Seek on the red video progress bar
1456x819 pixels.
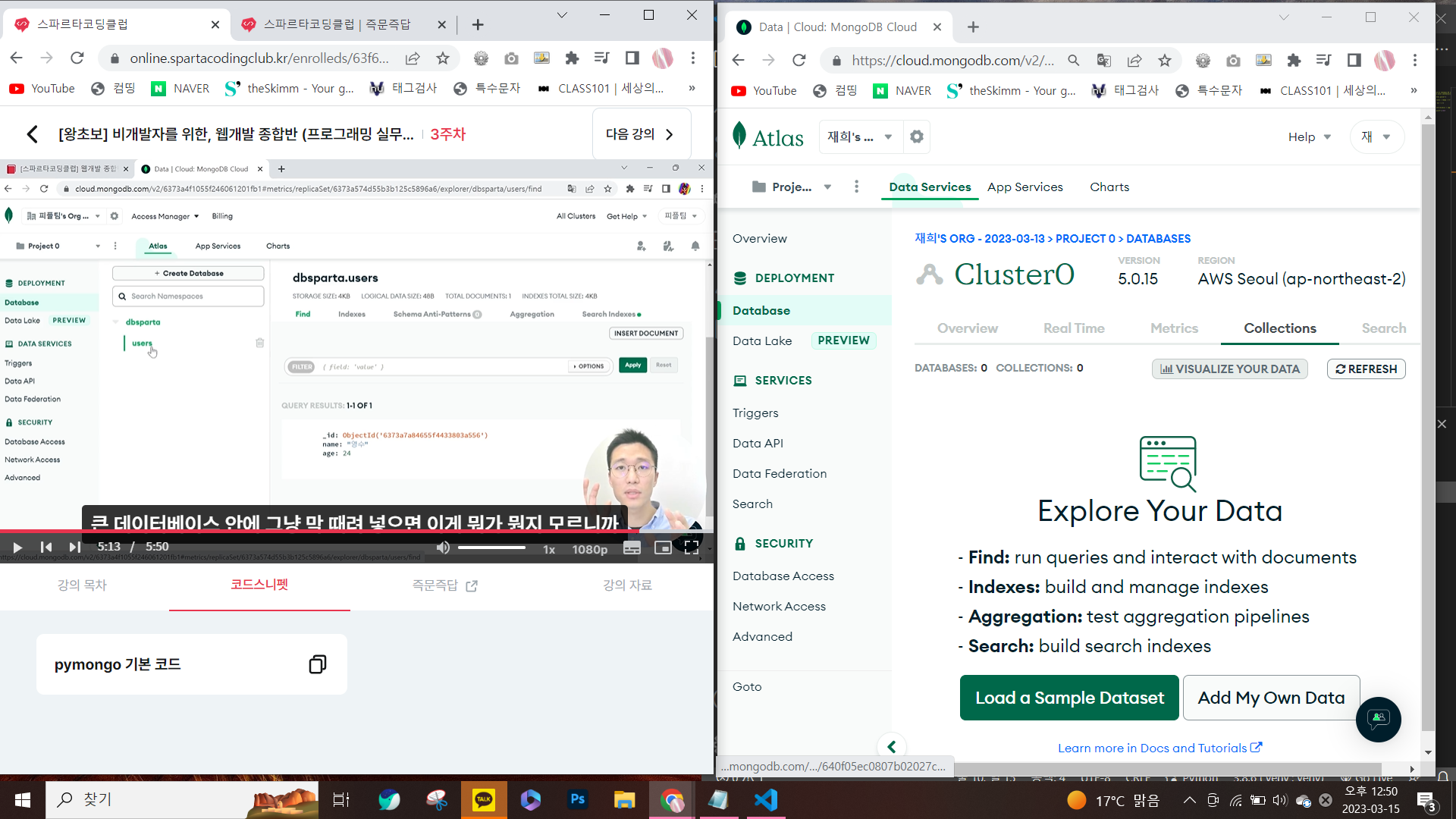pos(356,531)
